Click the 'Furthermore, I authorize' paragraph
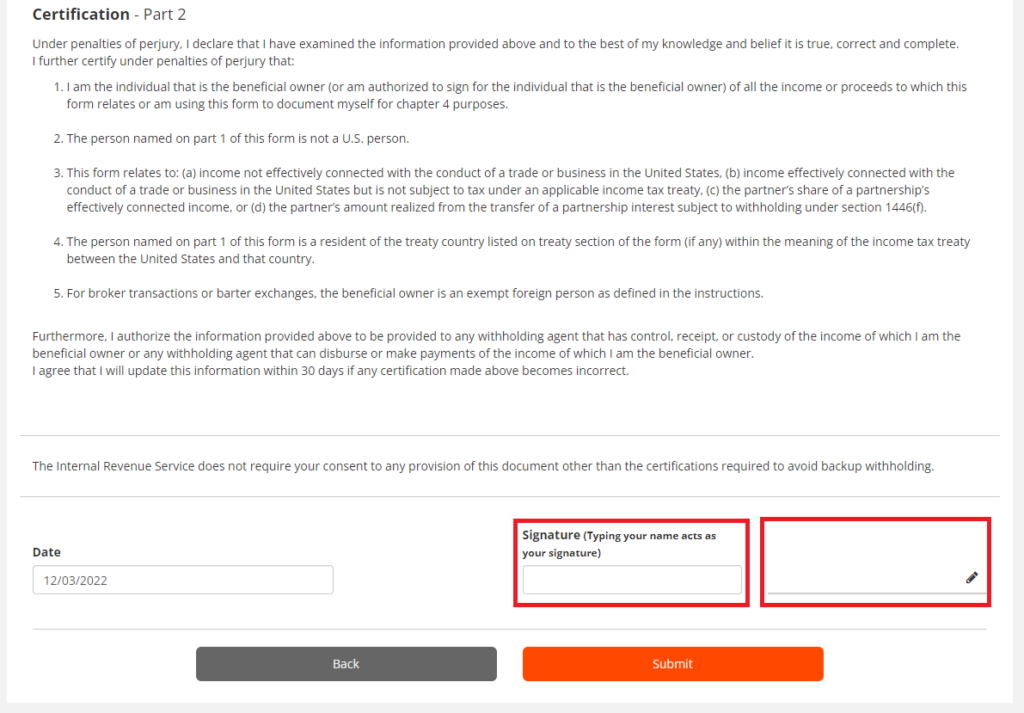 coord(496,345)
